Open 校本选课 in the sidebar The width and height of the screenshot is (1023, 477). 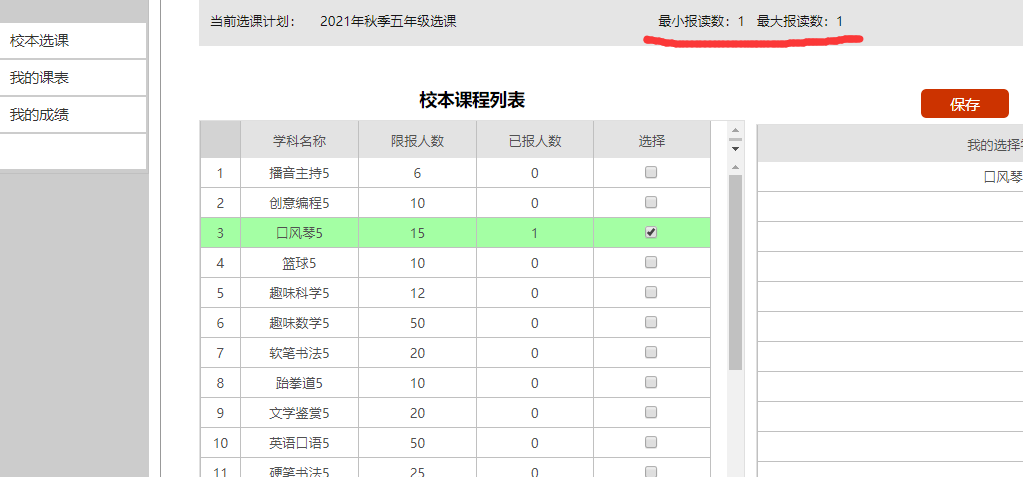point(40,41)
